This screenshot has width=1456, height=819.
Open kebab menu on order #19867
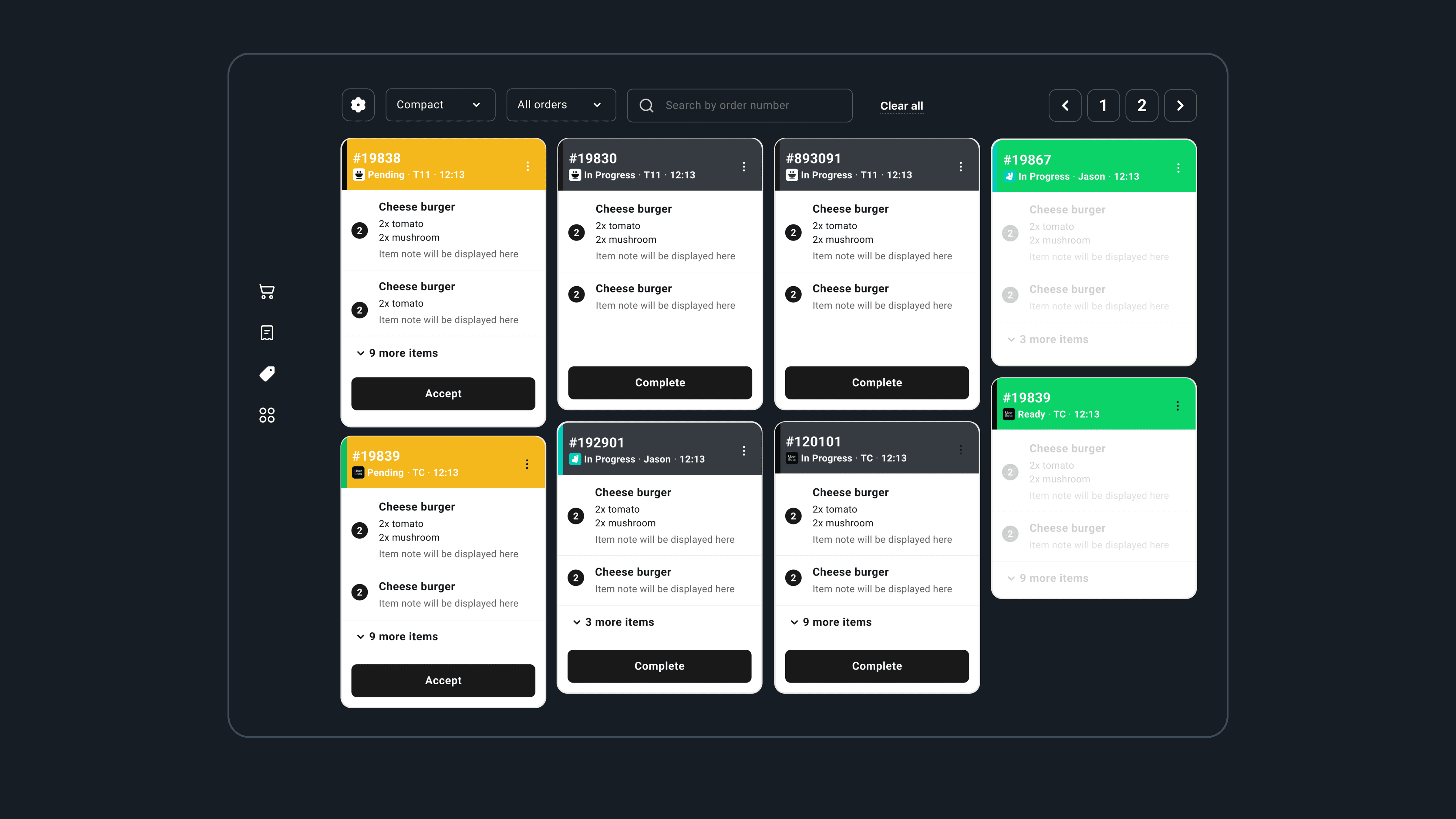1178,168
